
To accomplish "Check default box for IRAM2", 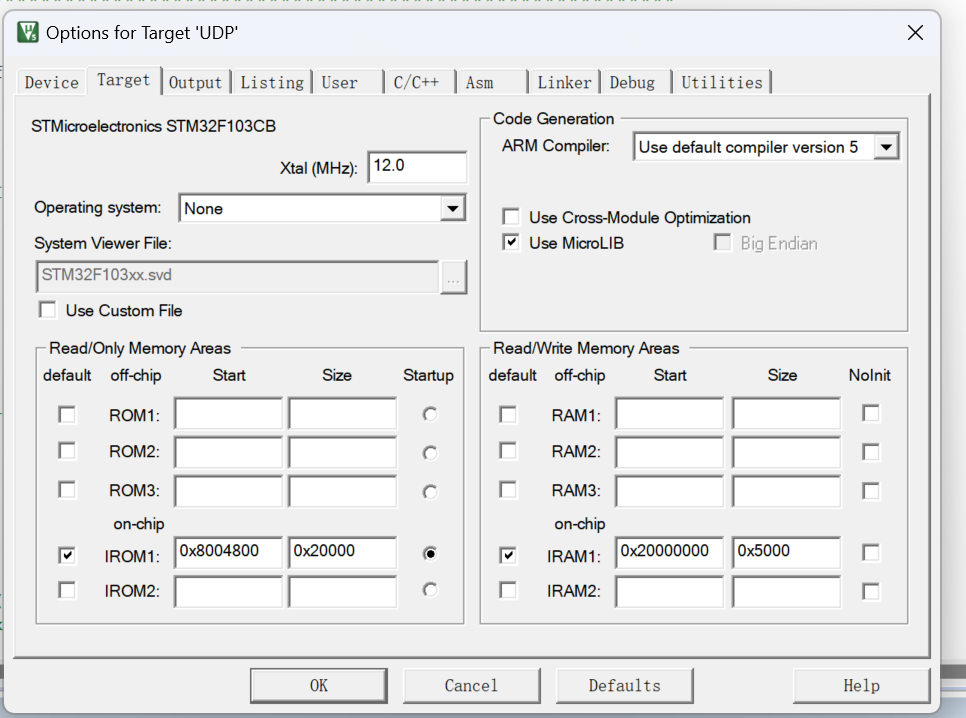I will pyautogui.click(x=508, y=590).
